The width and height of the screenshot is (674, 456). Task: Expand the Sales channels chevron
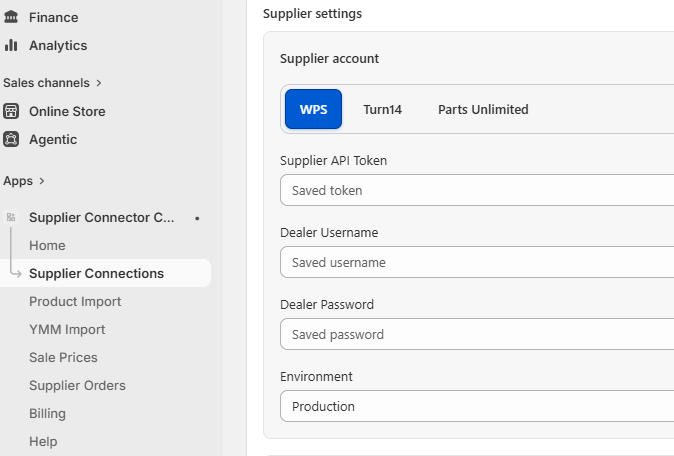[x=99, y=83]
